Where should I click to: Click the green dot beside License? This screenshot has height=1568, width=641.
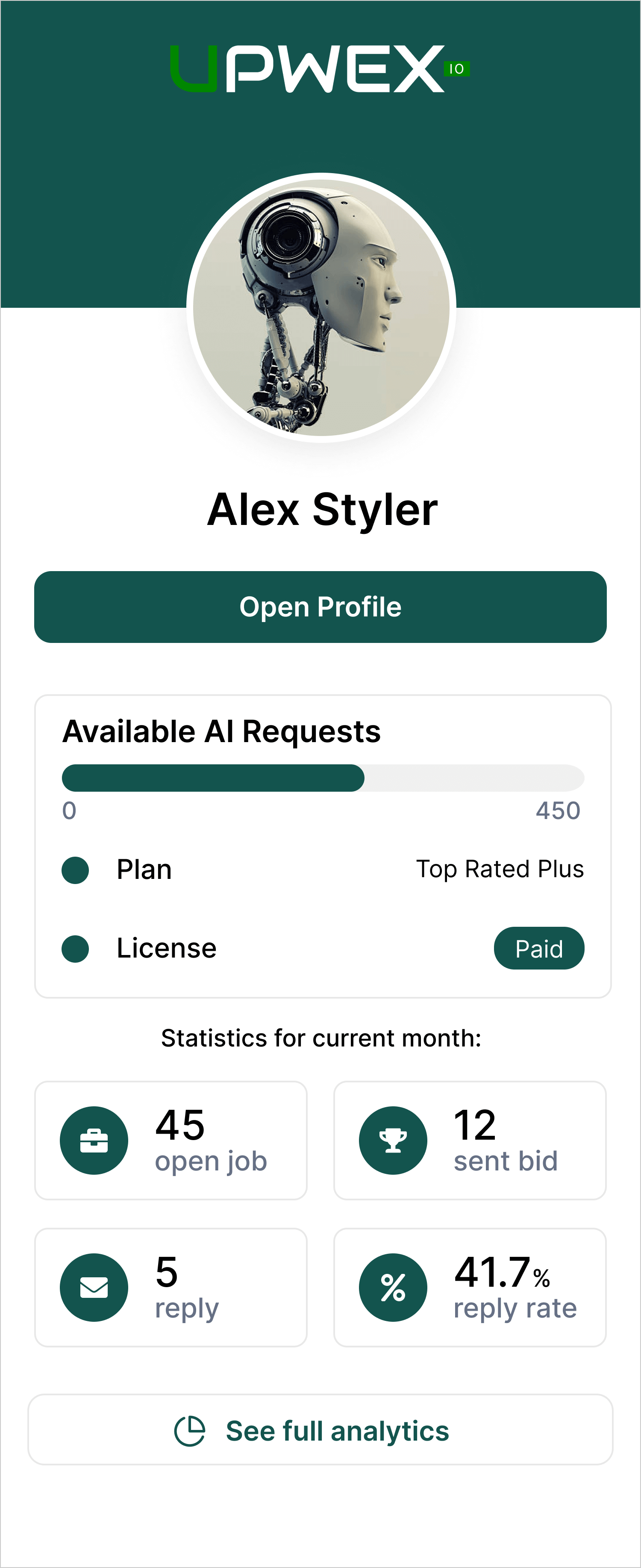pyautogui.click(x=76, y=948)
